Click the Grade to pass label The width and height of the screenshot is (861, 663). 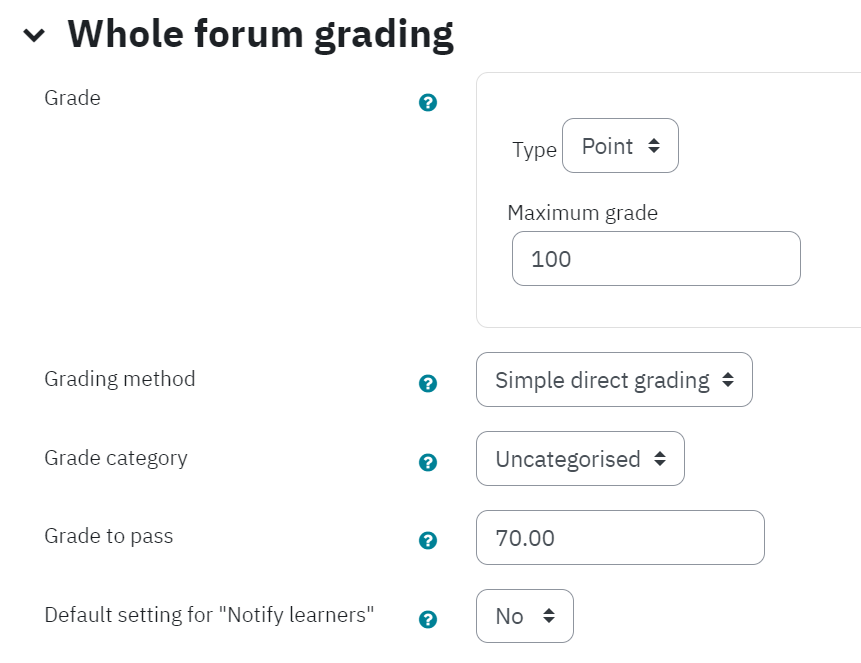[x=109, y=536]
